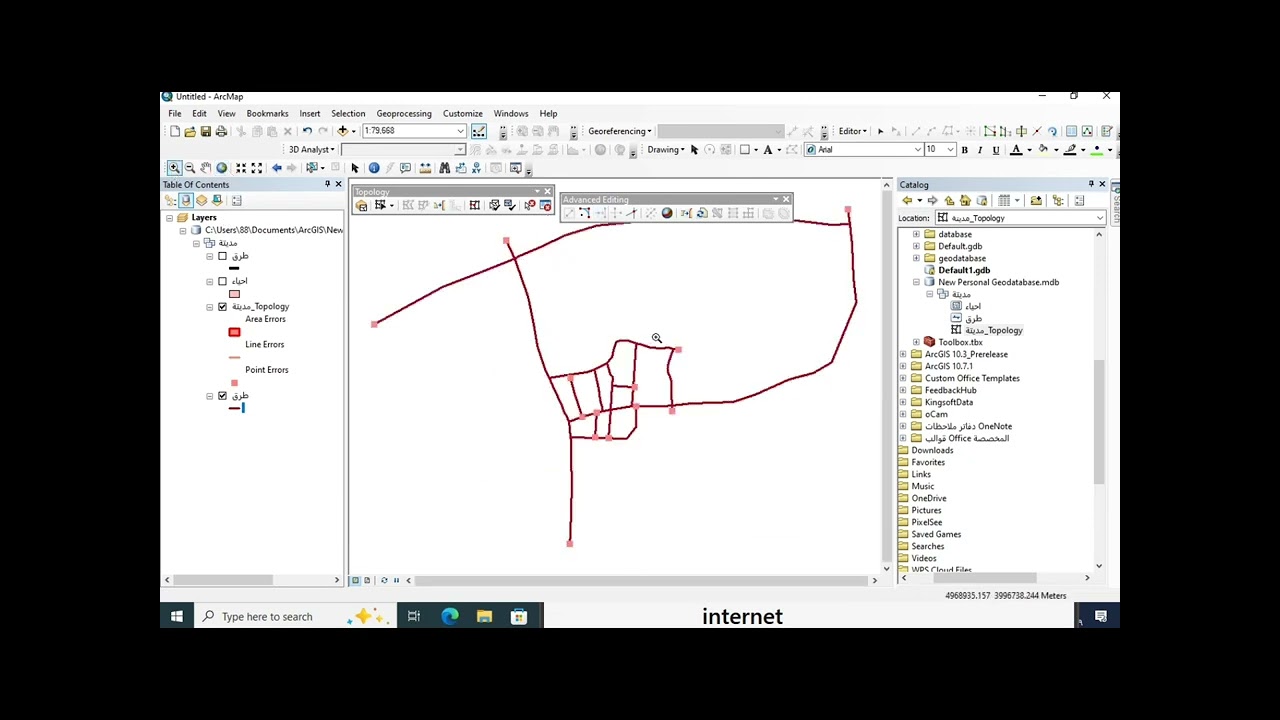Toggle bold text formatting
1280x720 pixels.
point(964,150)
